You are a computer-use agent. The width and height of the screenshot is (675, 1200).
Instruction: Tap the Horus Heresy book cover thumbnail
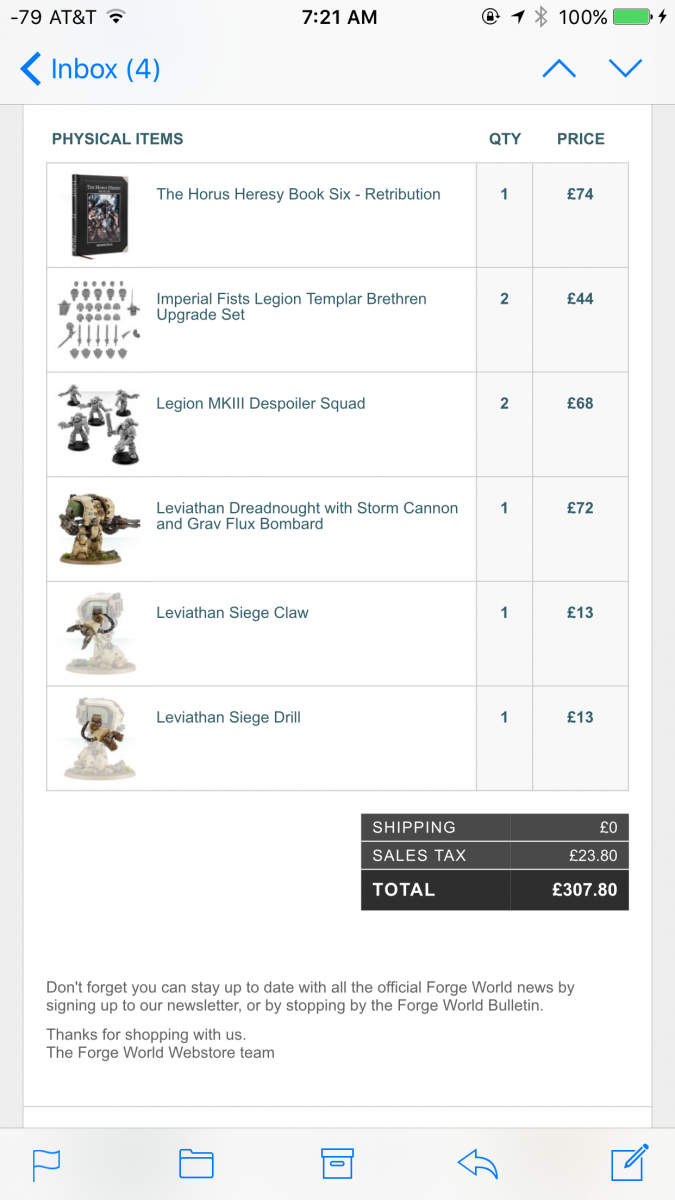click(101, 215)
